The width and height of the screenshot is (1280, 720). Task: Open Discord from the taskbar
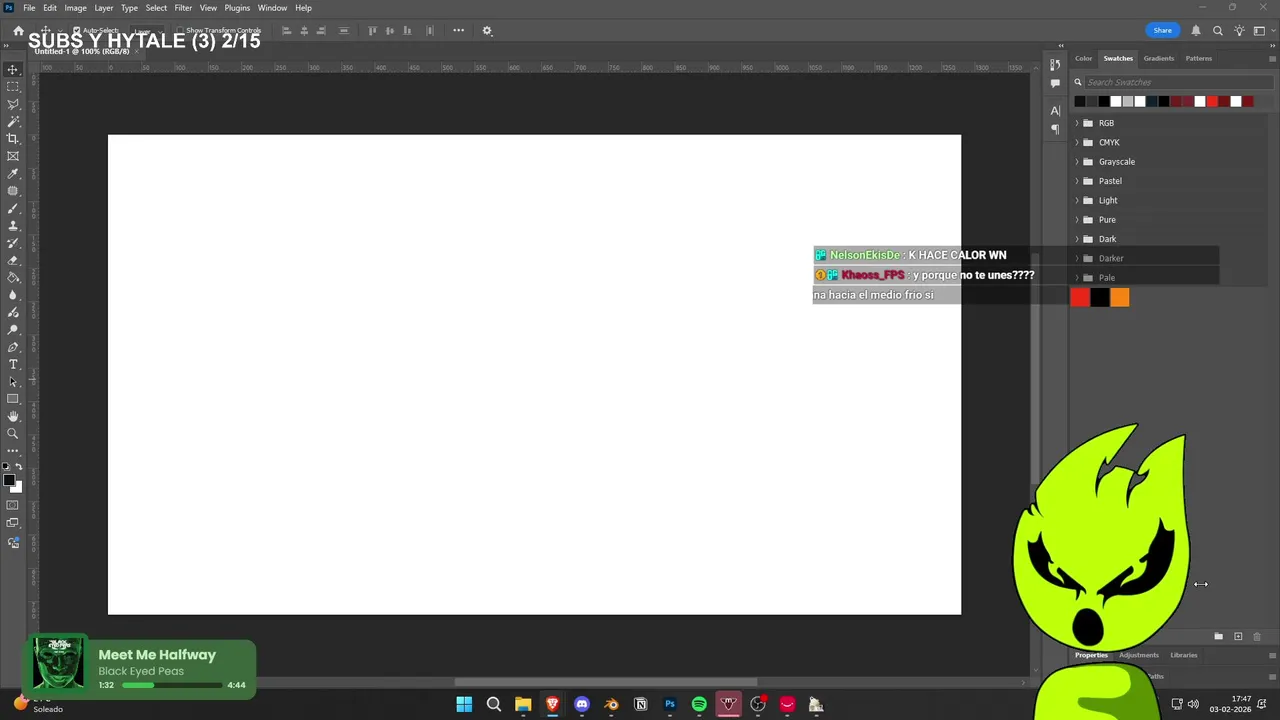coord(582,705)
